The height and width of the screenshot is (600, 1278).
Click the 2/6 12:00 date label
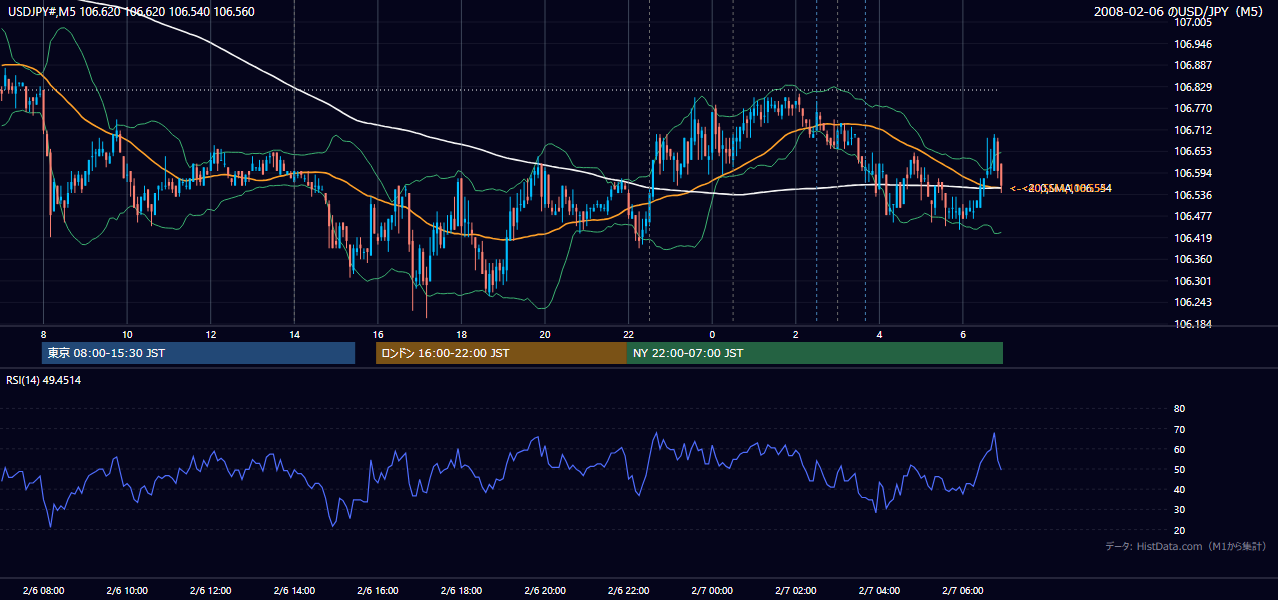pyautogui.click(x=211, y=590)
